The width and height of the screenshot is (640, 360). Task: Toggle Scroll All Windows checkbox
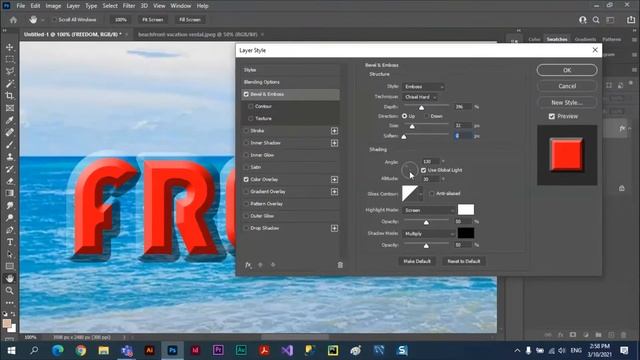[x=54, y=20]
